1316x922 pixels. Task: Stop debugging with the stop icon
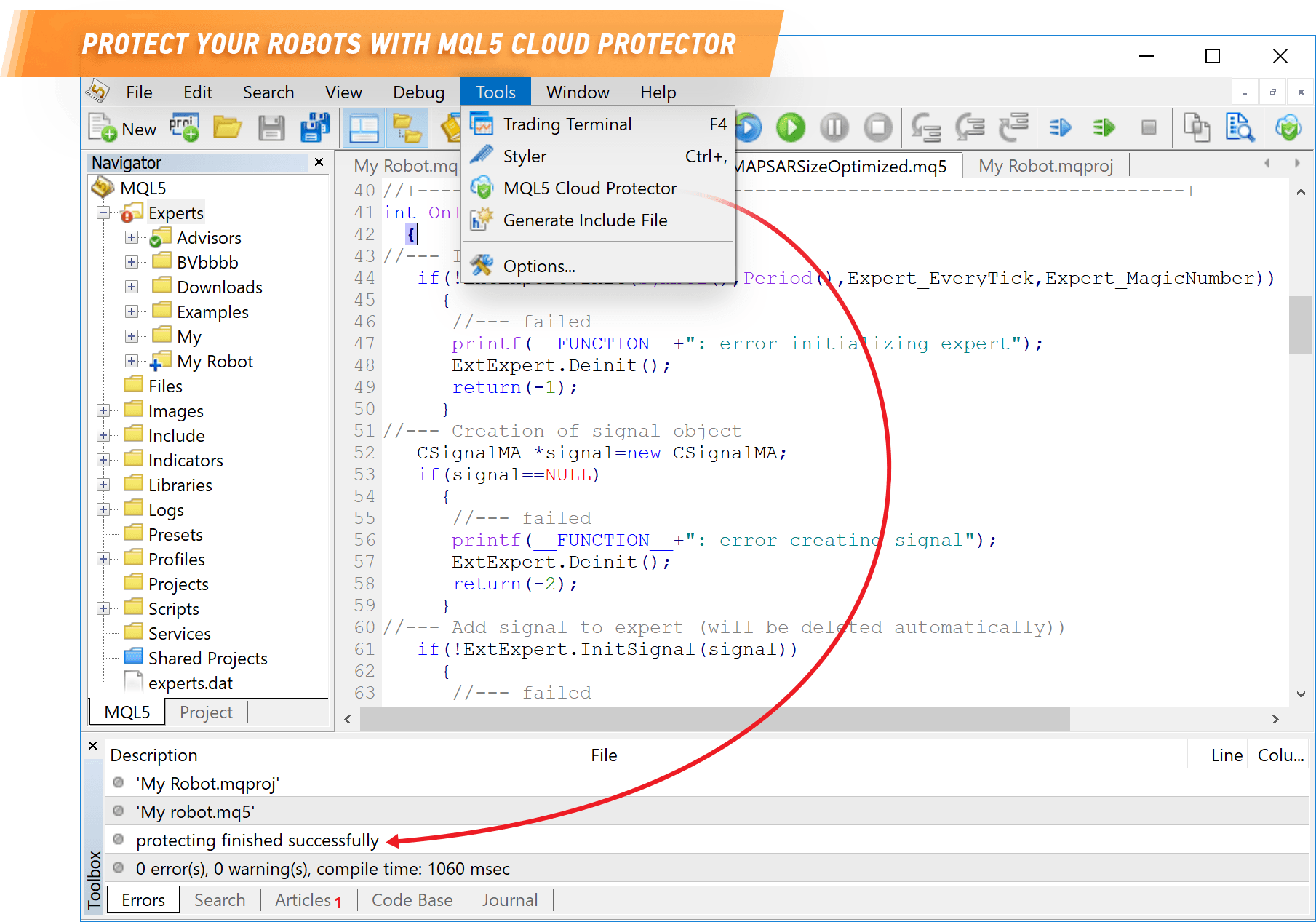878,127
